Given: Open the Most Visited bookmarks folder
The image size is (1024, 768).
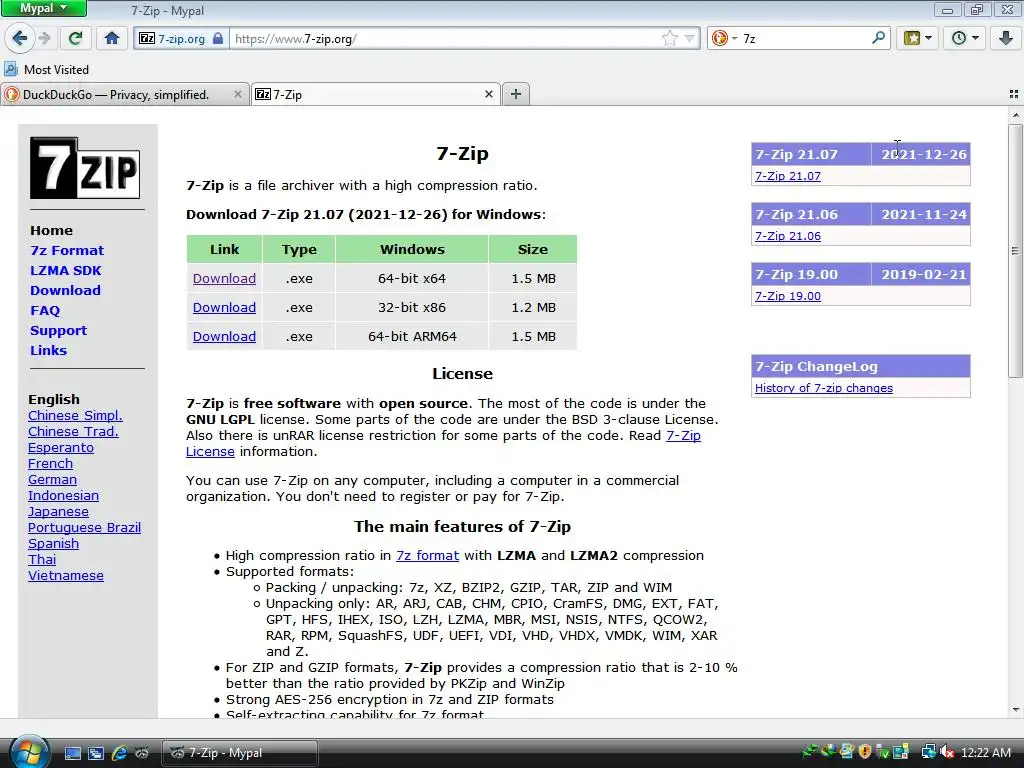Looking at the screenshot, I should tap(46, 69).
